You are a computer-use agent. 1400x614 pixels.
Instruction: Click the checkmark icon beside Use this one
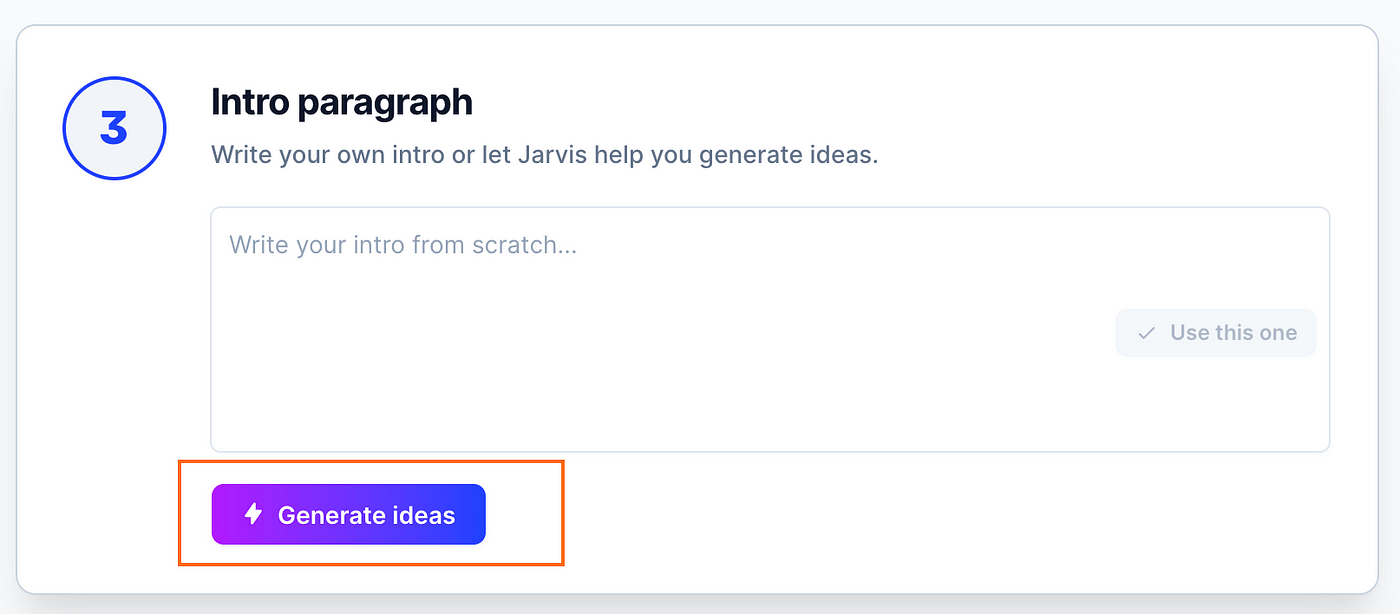[1147, 333]
